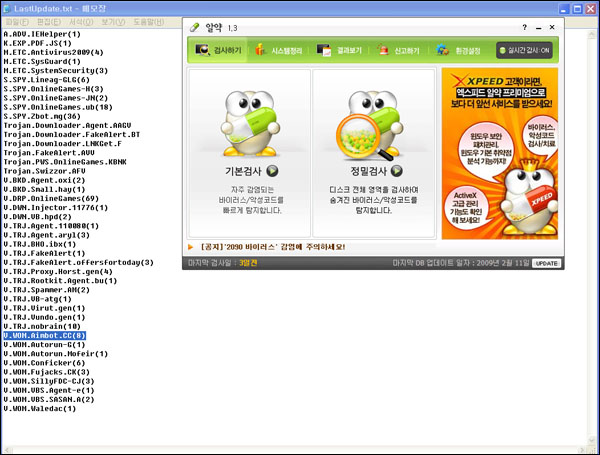Click the UPDATE button
The width and height of the screenshot is (600, 455).
click(x=546, y=263)
